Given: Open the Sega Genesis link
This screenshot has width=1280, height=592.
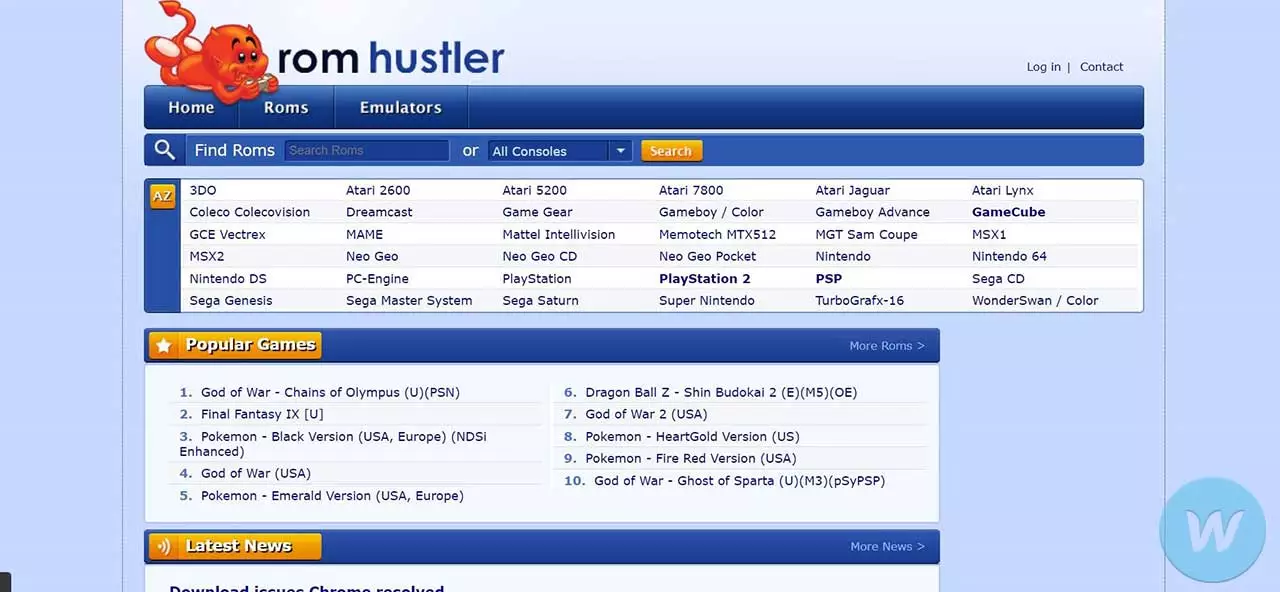Looking at the screenshot, I should tap(231, 300).
